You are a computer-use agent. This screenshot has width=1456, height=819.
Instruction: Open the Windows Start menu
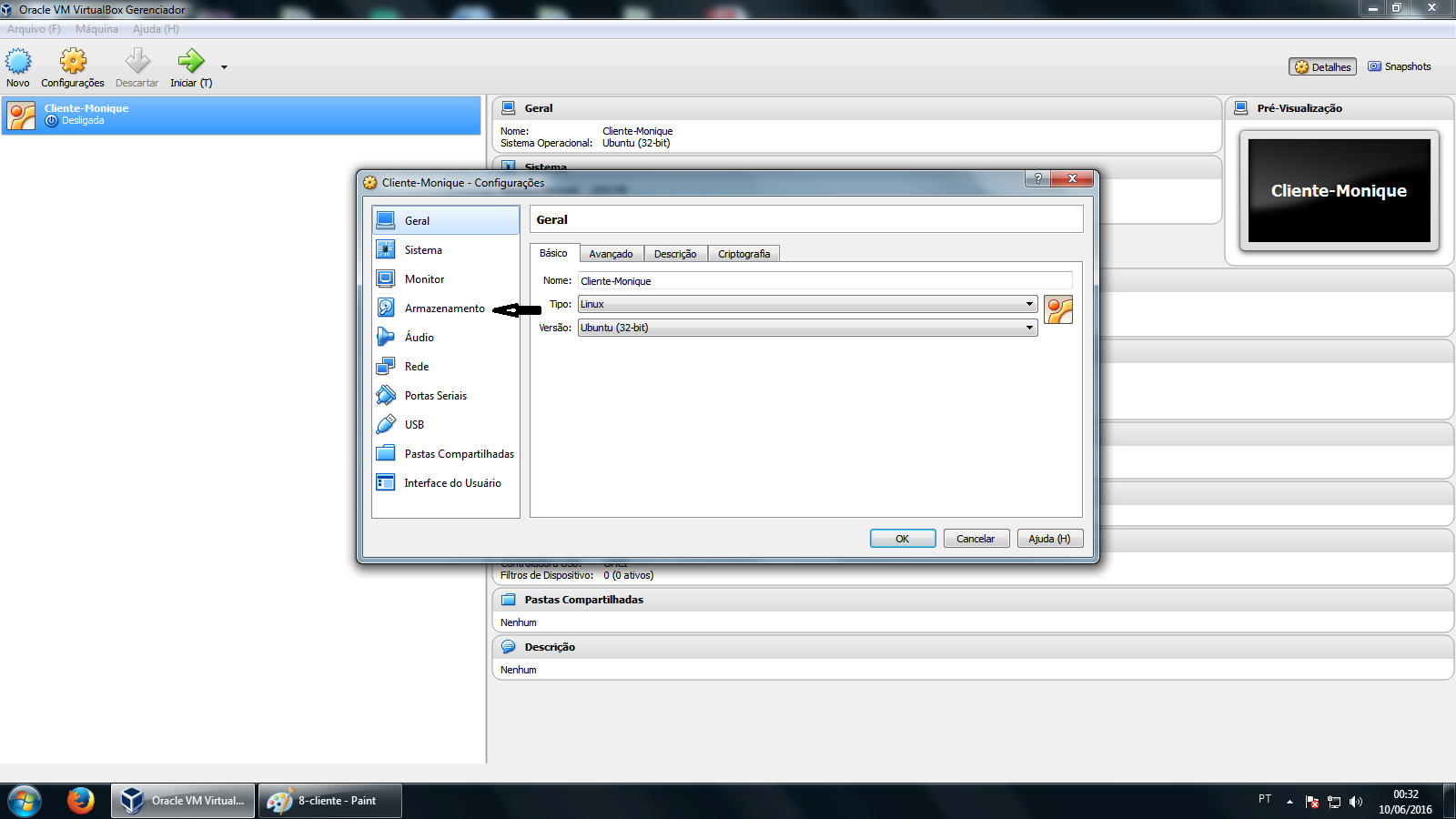click(25, 801)
